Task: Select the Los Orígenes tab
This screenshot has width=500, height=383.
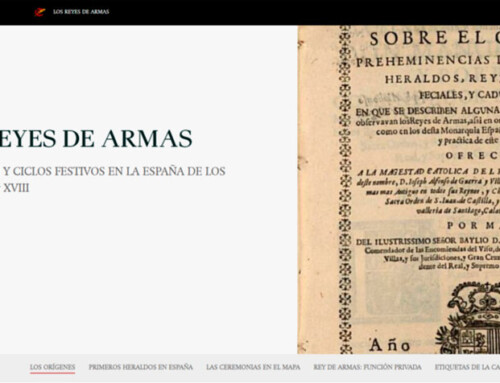Action: (x=52, y=367)
